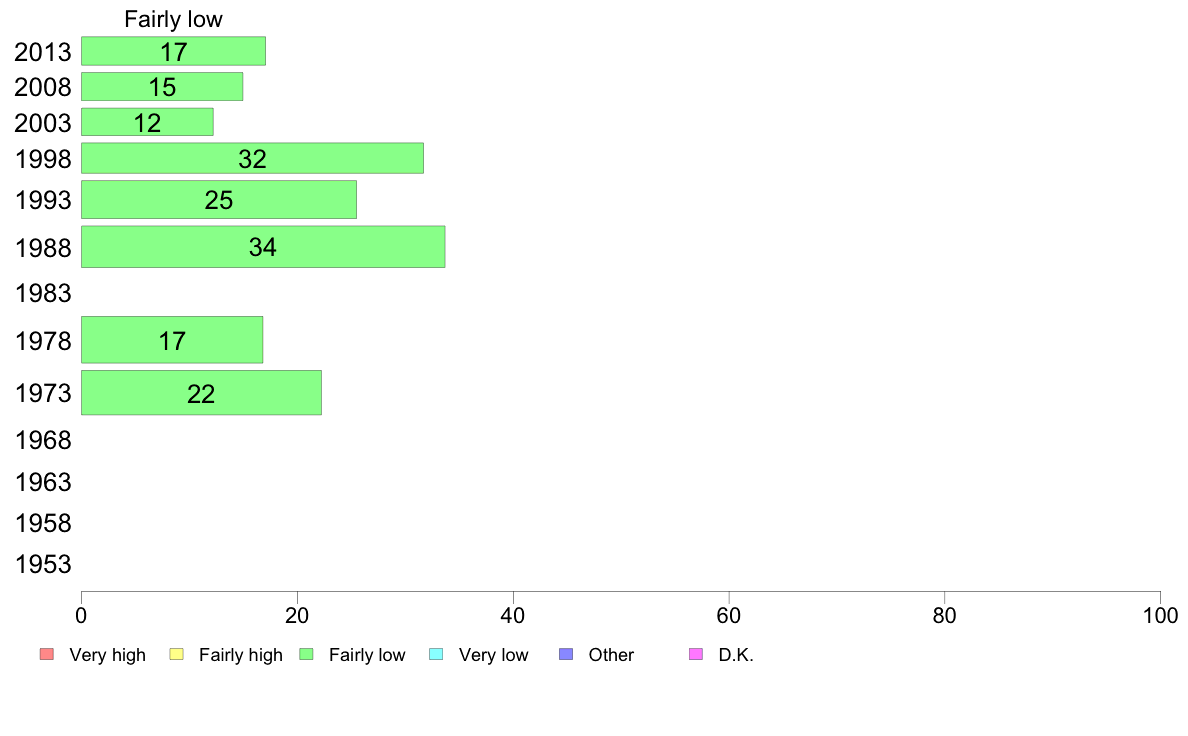Click the D.K. magenta legend swatch

[x=696, y=654]
